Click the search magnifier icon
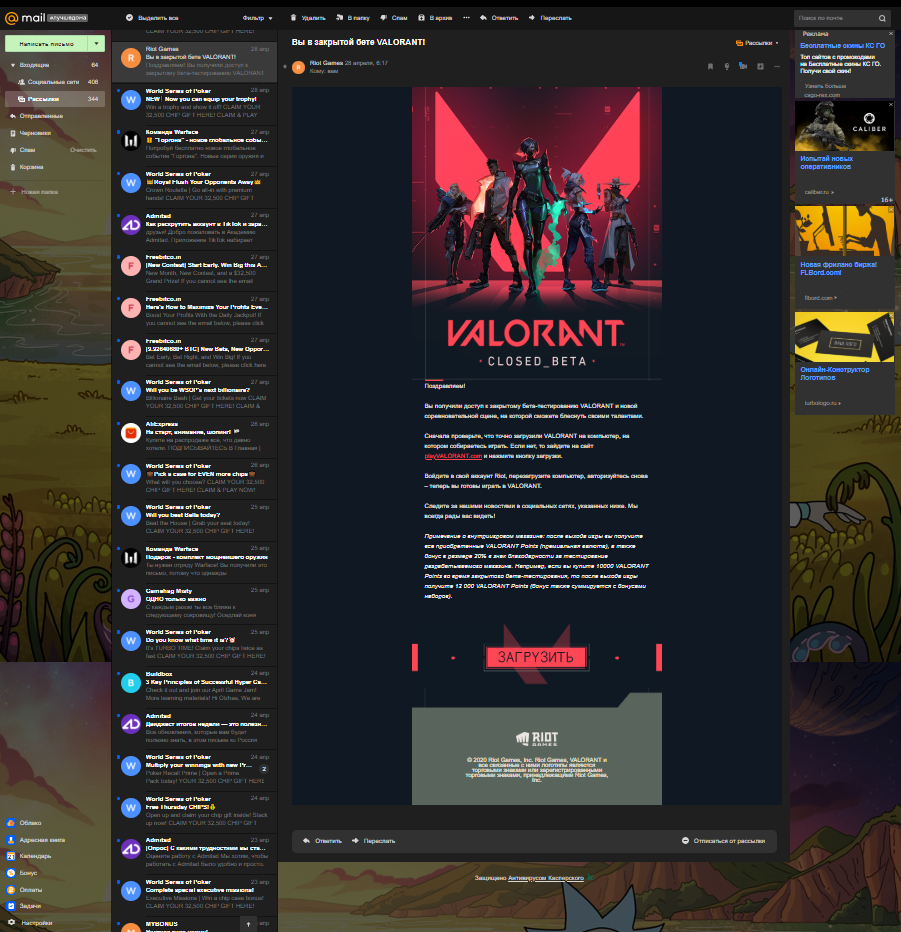The height and width of the screenshot is (932, 901). tap(883, 18)
